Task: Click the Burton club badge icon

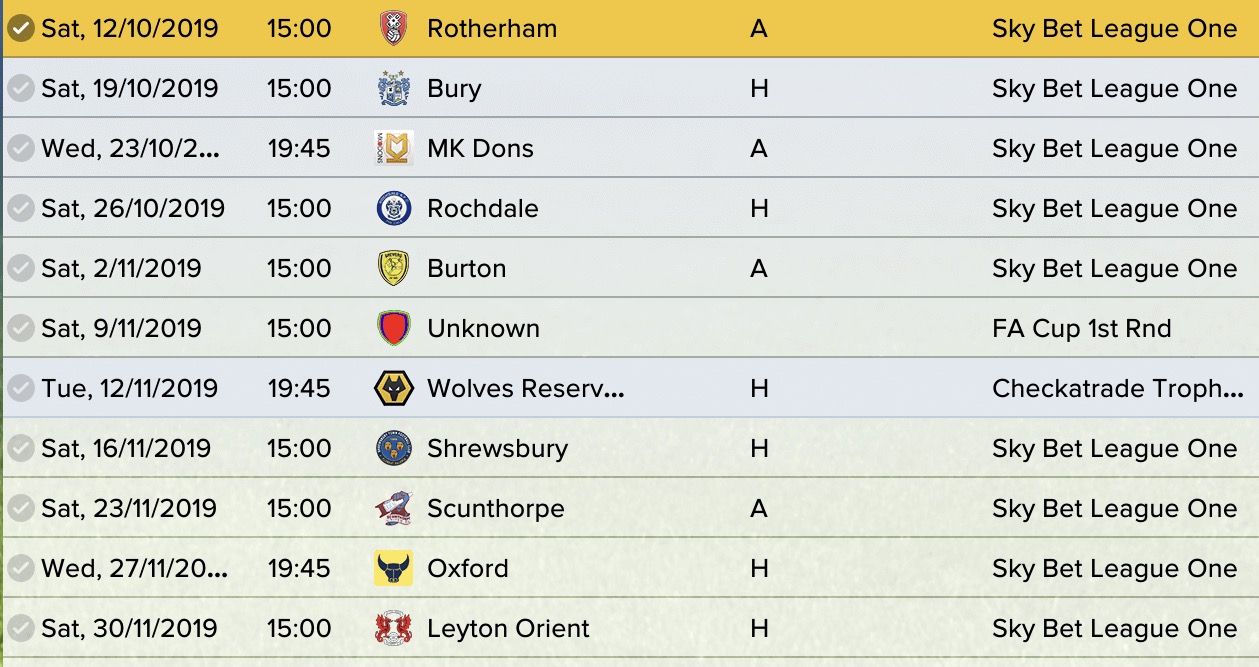Action: pyautogui.click(x=394, y=268)
